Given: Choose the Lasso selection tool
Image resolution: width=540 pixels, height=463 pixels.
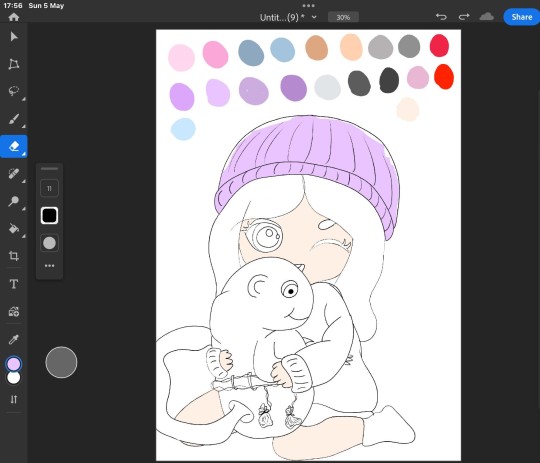Looking at the screenshot, I should (x=14, y=91).
